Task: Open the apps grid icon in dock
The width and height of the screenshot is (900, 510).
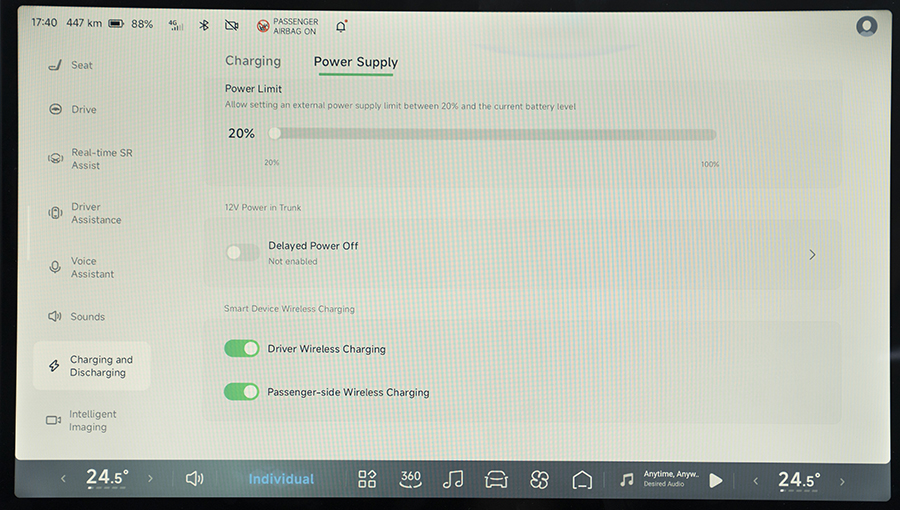Action: [367, 479]
